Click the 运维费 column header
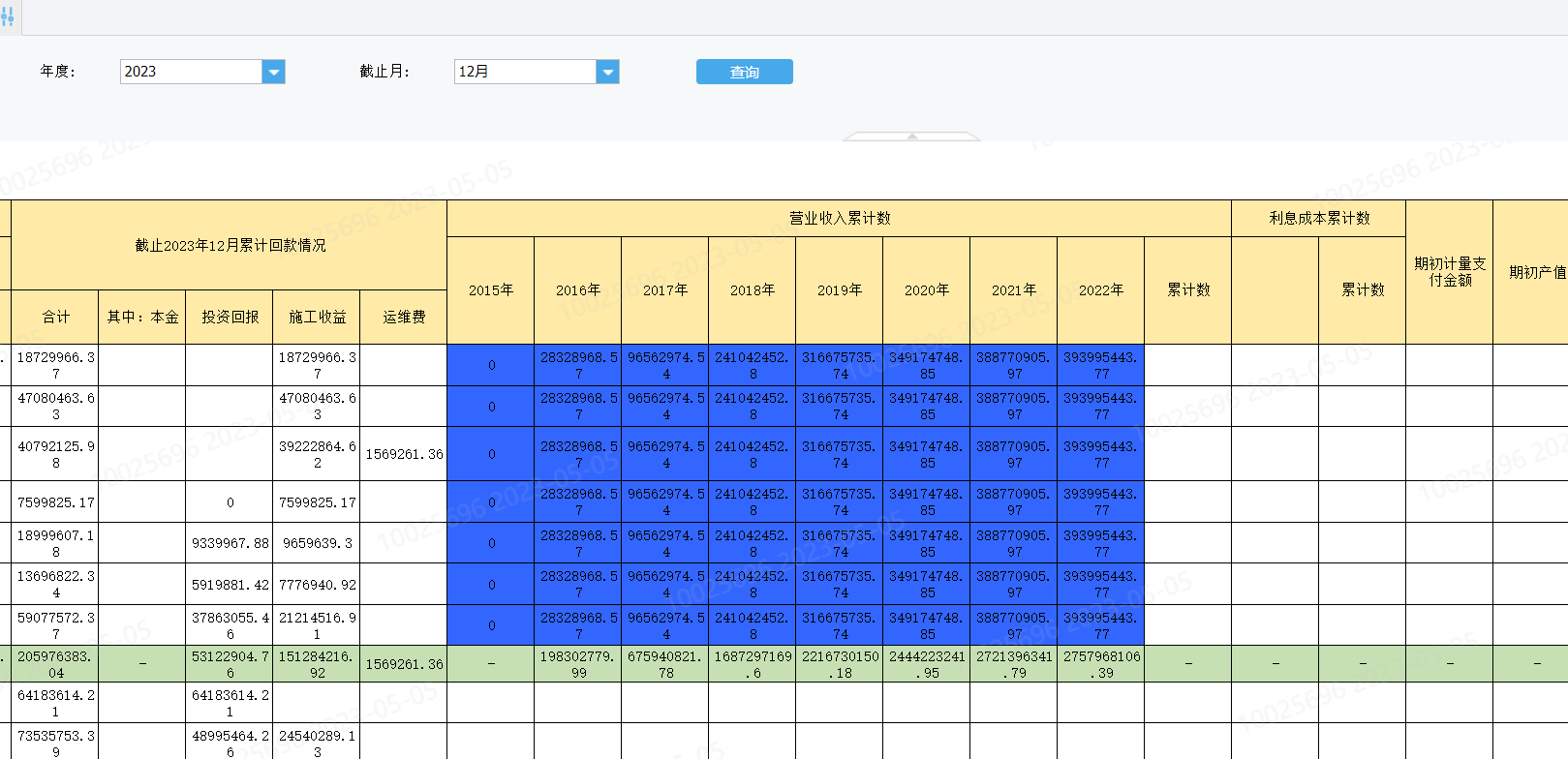This screenshot has width=1568, height=759. pos(404,317)
